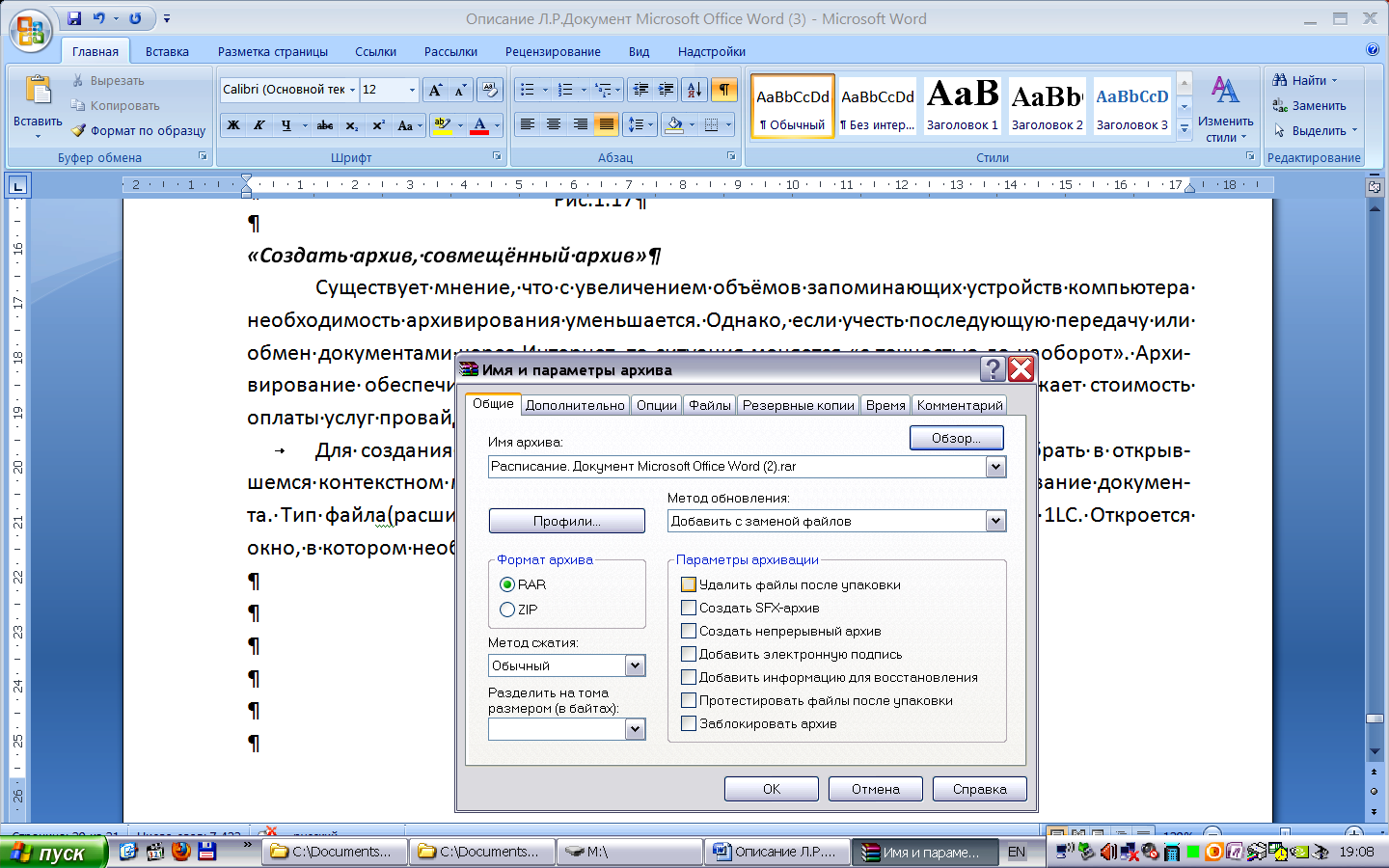1389x868 pixels.
Task: Apply subscript formatting
Action: (x=352, y=125)
